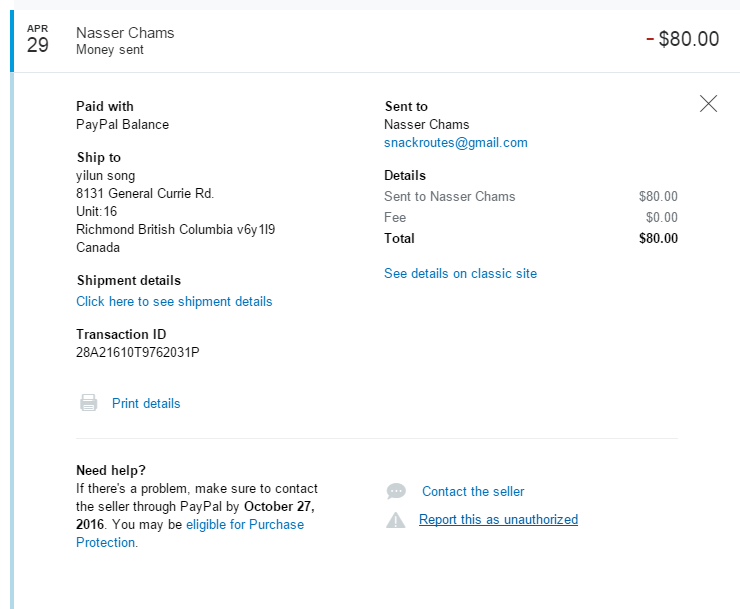740x609 pixels.
Task: Click the Total $80.00 amount
Action: pos(658,238)
